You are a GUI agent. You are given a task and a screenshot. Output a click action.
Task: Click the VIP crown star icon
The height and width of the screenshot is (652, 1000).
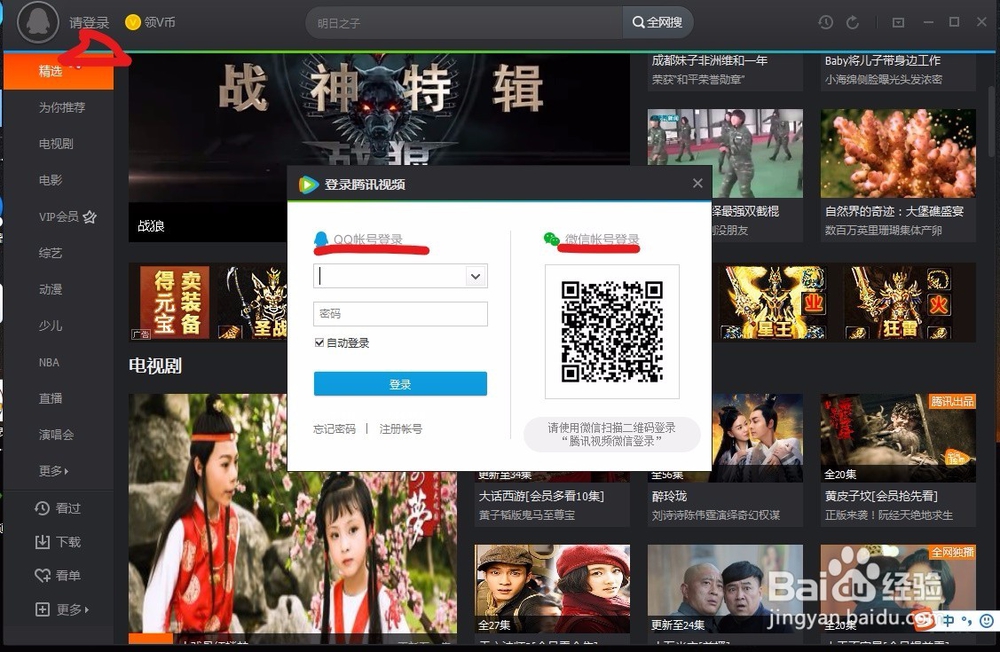click(90, 217)
